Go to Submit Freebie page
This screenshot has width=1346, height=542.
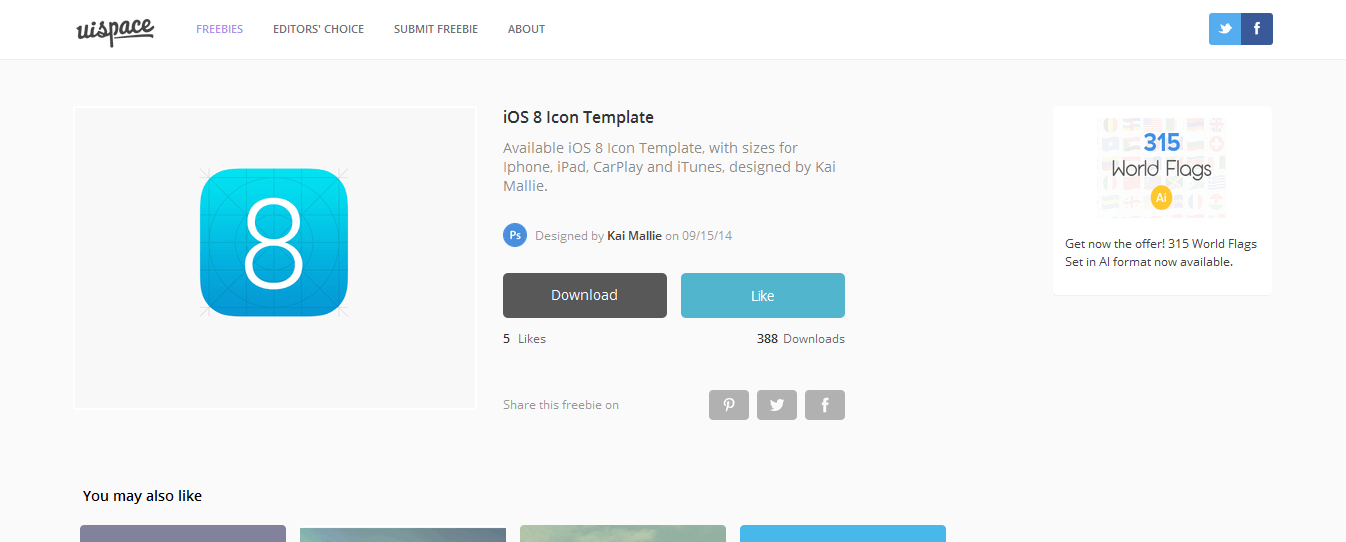pos(436,29)
